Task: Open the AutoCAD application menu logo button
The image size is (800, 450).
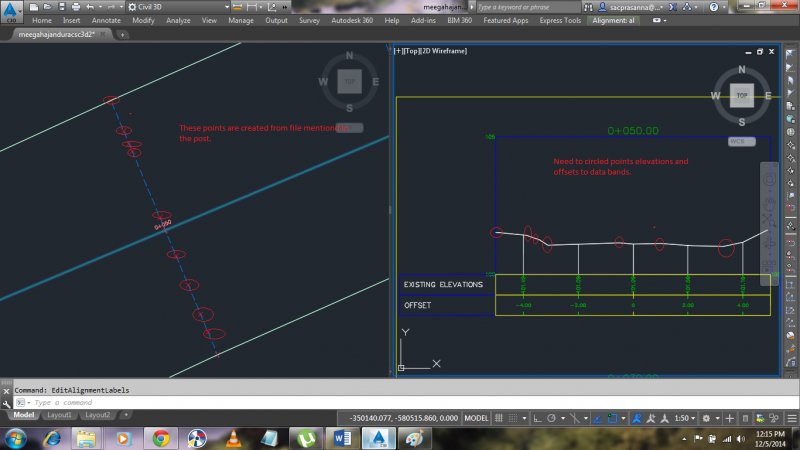Action: (x=11, y=12)
